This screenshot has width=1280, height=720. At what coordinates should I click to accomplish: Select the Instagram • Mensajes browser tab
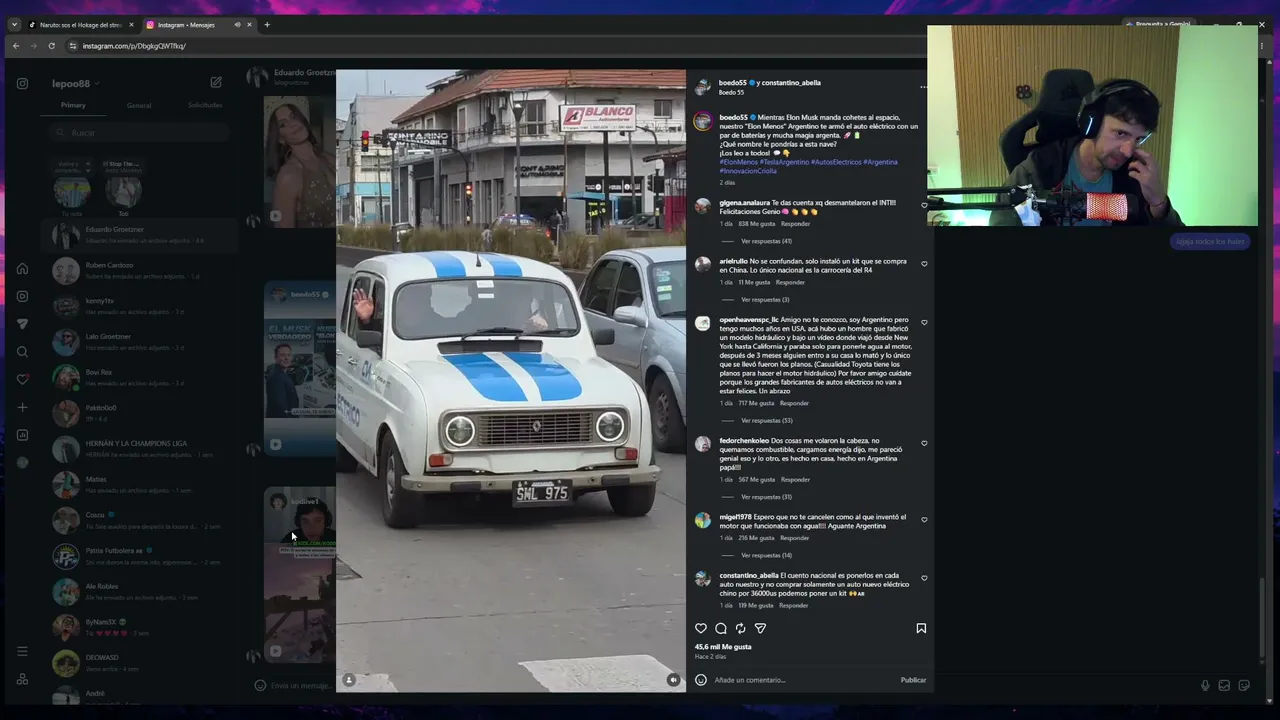(197, 25)
